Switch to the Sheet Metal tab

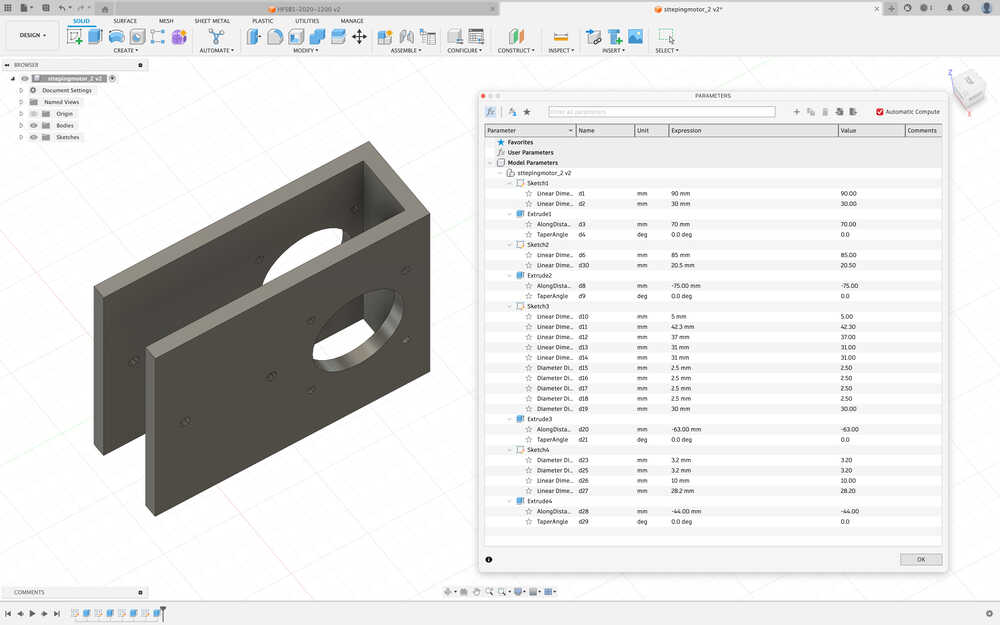pyautogui.click(x=212, y=21)
